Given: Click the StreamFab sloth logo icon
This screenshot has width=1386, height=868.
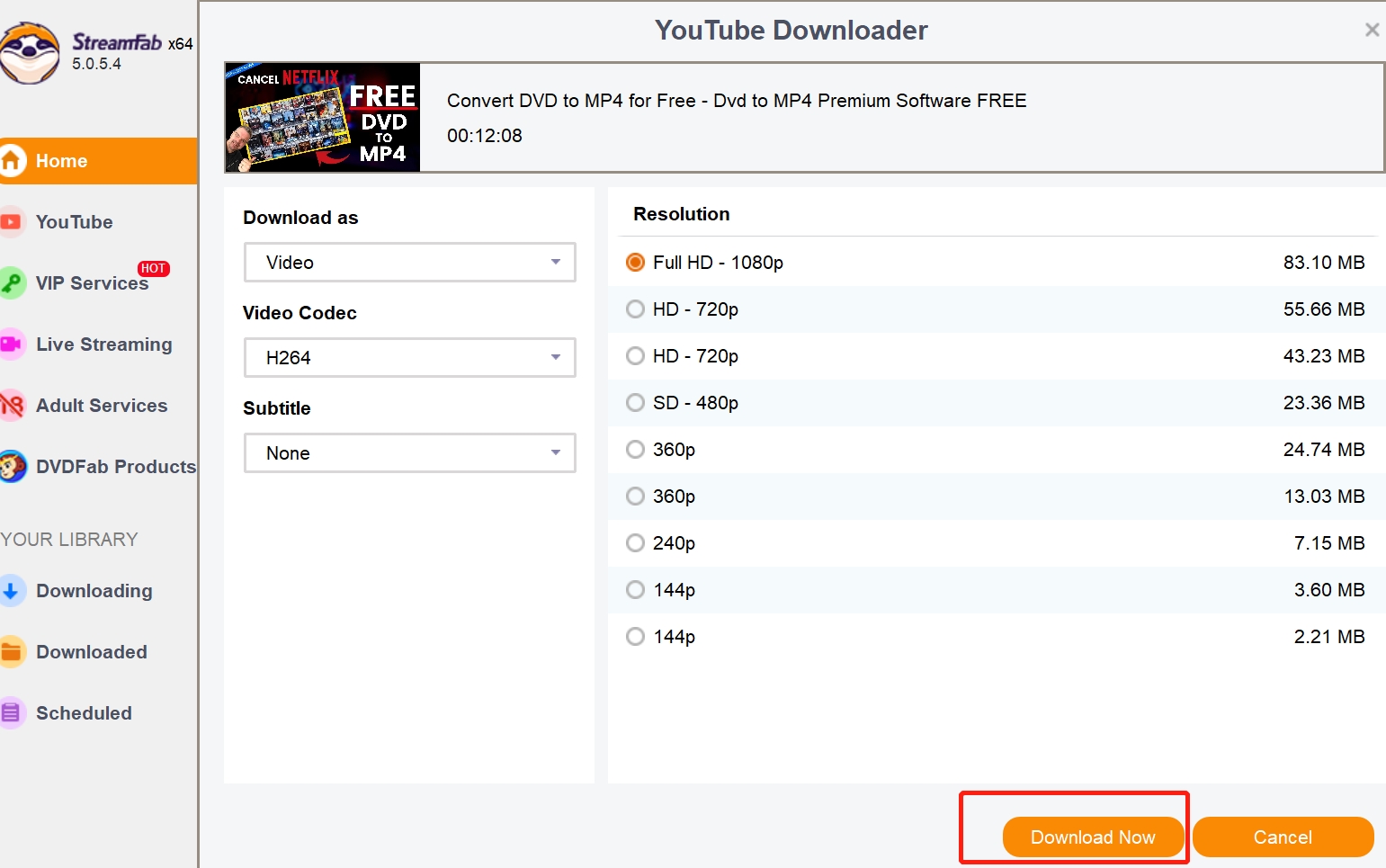Looking at the screenshot, I should 29,52.
